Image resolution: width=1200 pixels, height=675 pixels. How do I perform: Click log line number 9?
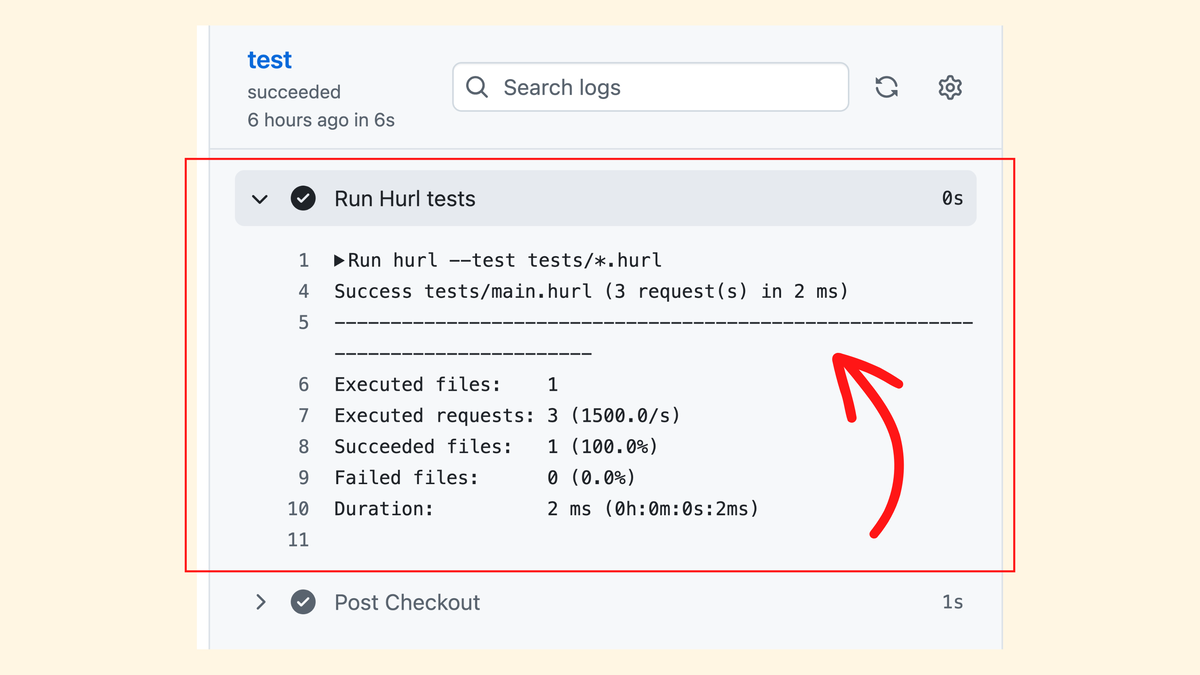[304, 478]
